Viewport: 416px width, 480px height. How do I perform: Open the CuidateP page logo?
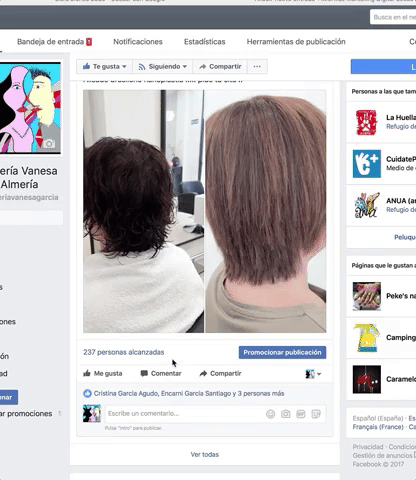(367, 164)
